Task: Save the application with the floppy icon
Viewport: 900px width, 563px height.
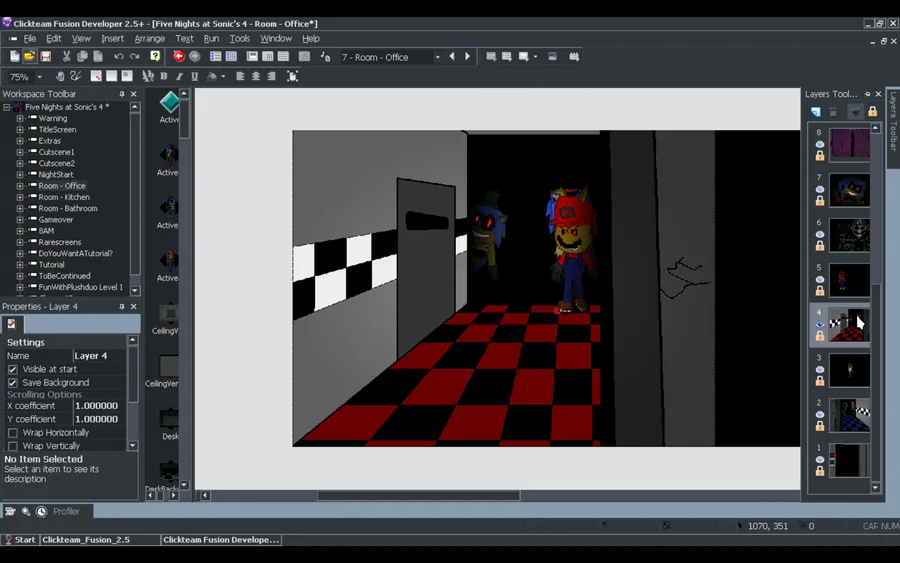Action: point(45,56)
